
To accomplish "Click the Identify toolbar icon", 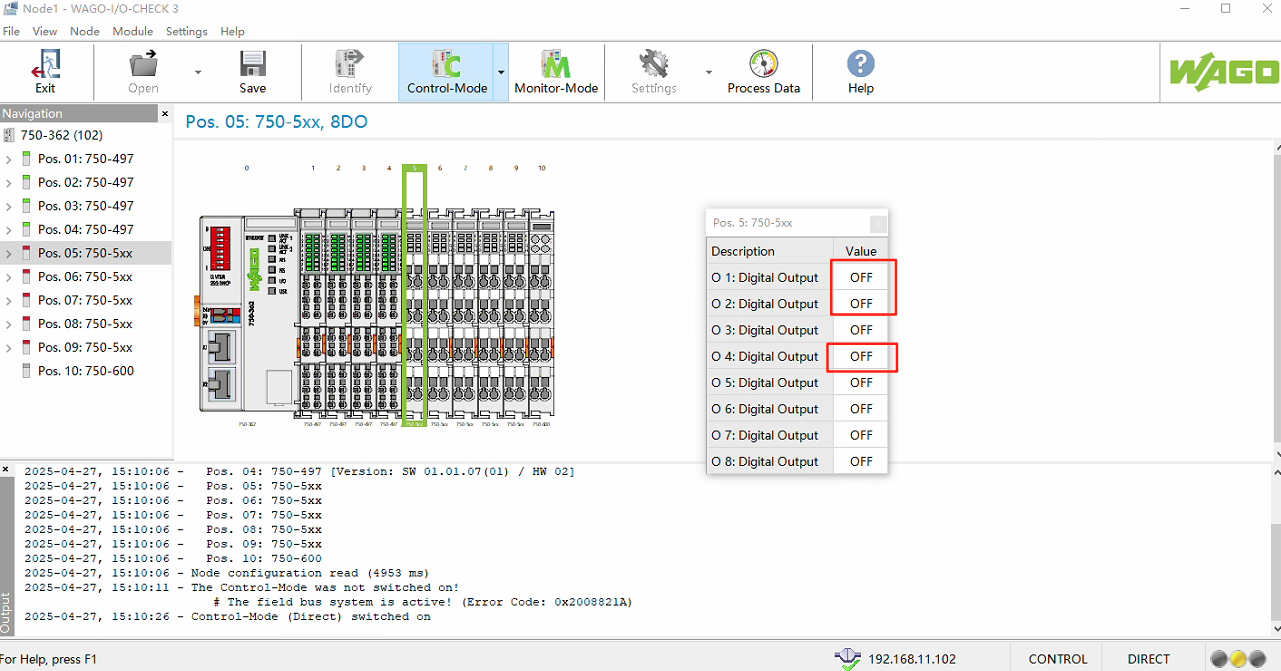I will pos(350,64).
